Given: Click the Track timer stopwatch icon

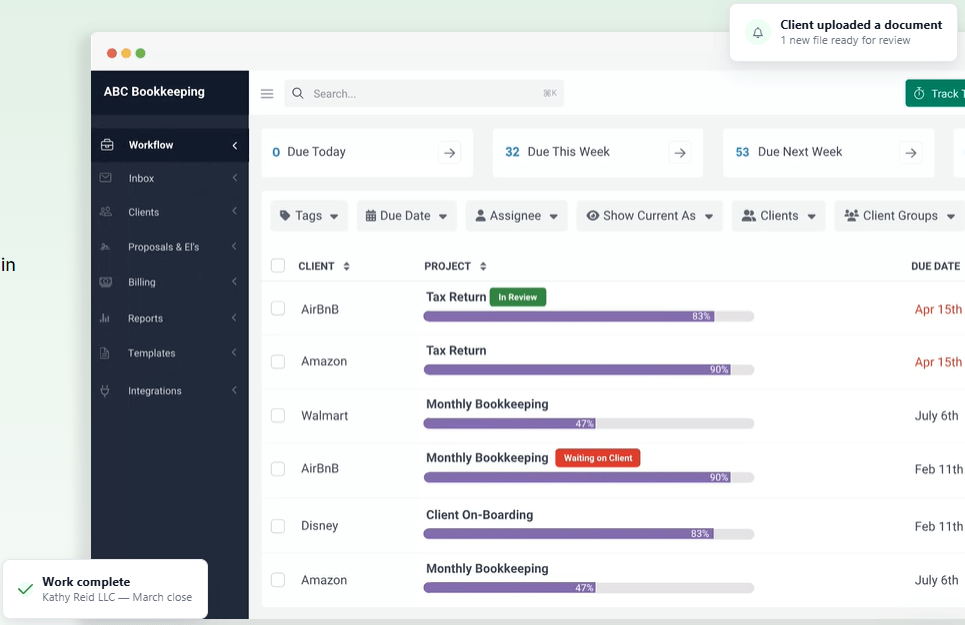Looking at the screenshot, I should click(x=919, y=94).
